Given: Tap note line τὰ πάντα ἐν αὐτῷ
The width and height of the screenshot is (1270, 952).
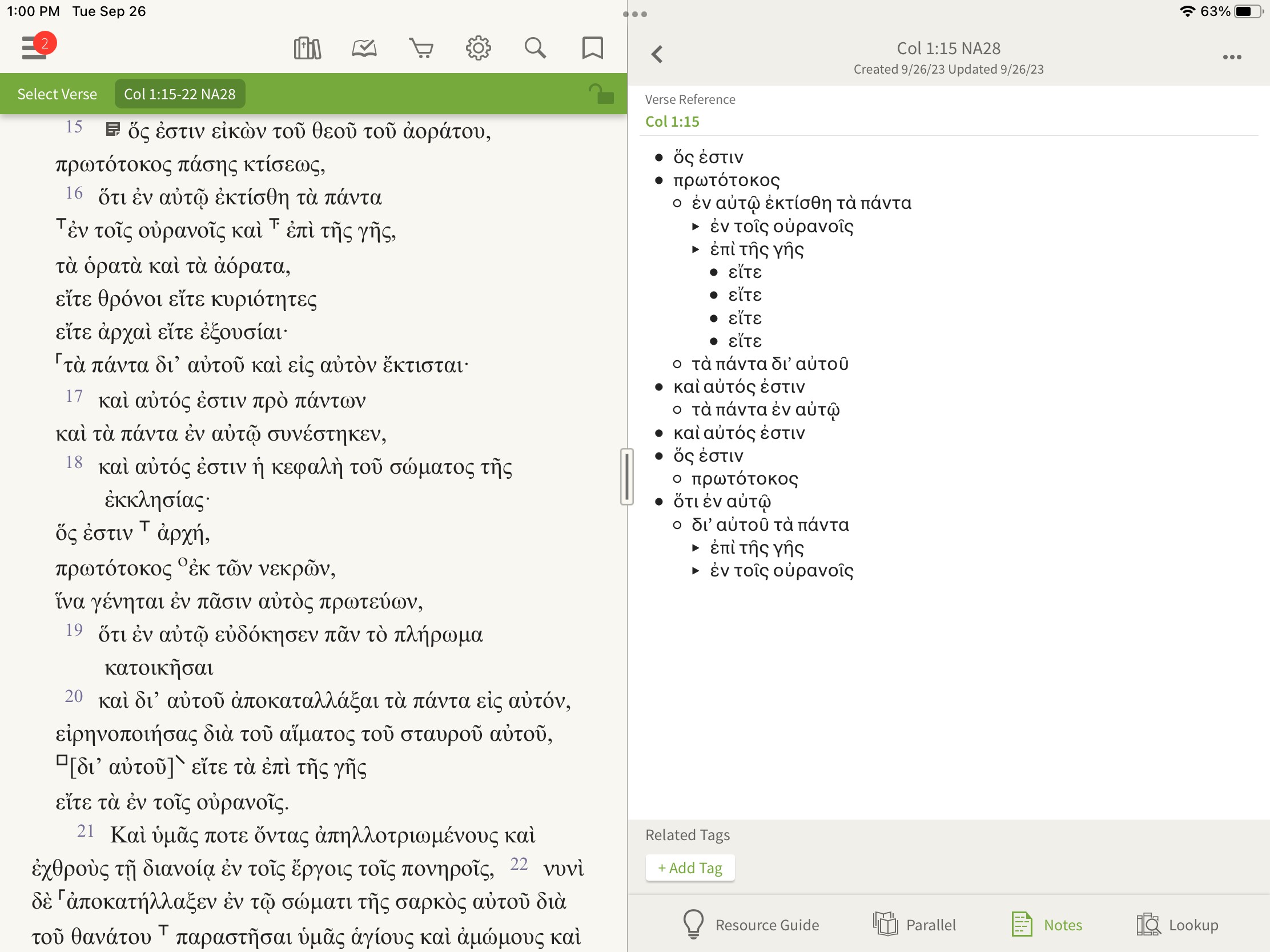Looking at the screenshot, I should [x=765, y=410].
